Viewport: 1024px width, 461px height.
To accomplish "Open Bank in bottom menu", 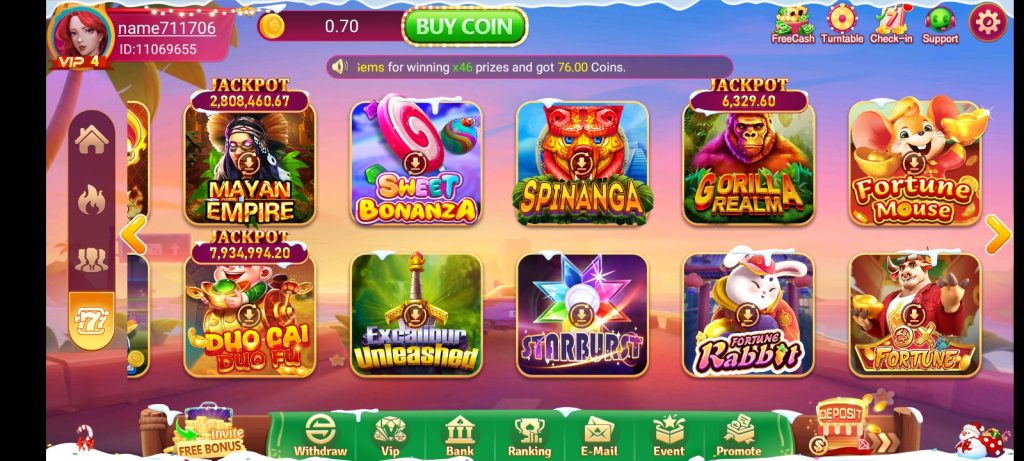I will click(x=460, y=436).
